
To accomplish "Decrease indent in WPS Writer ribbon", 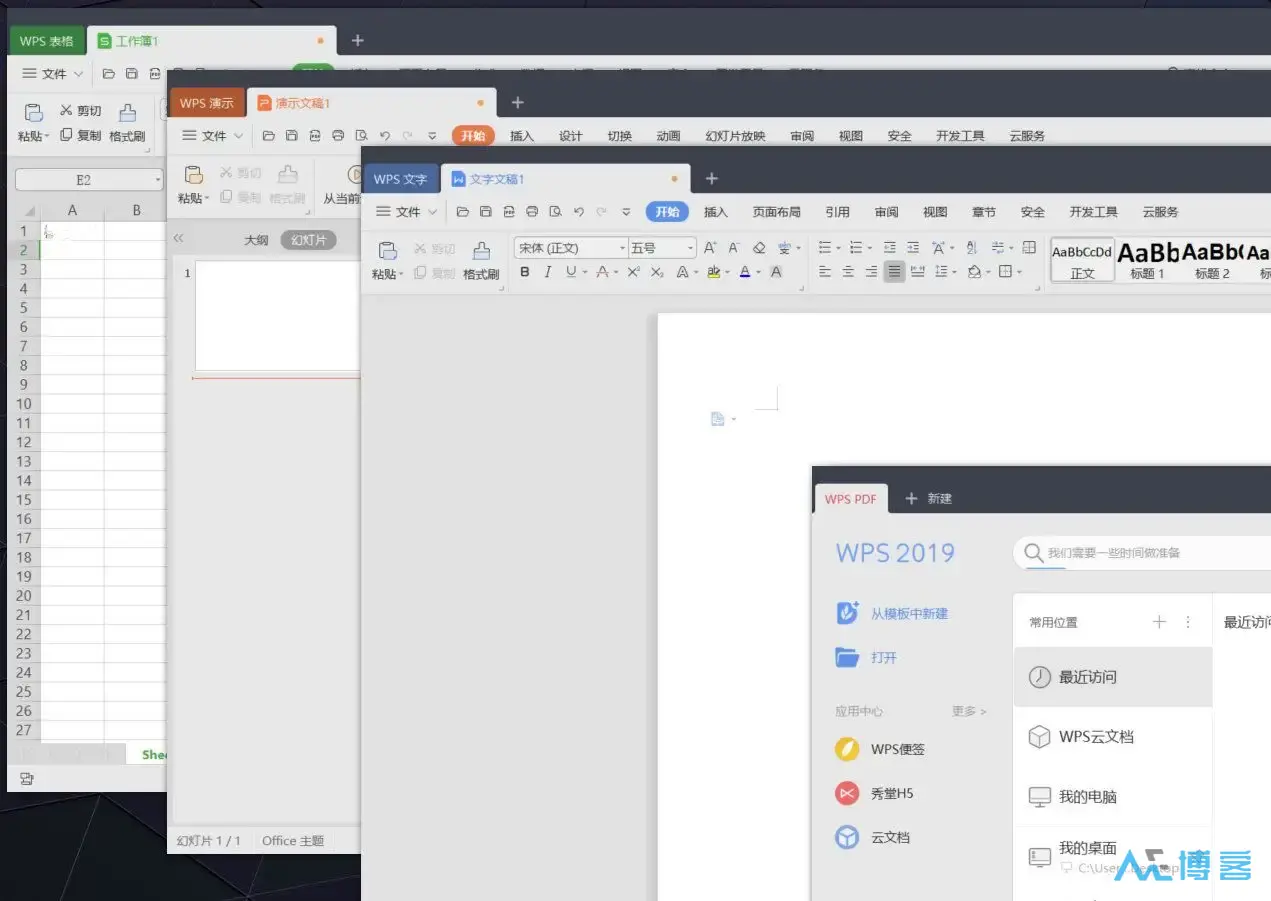I will 890,248.
